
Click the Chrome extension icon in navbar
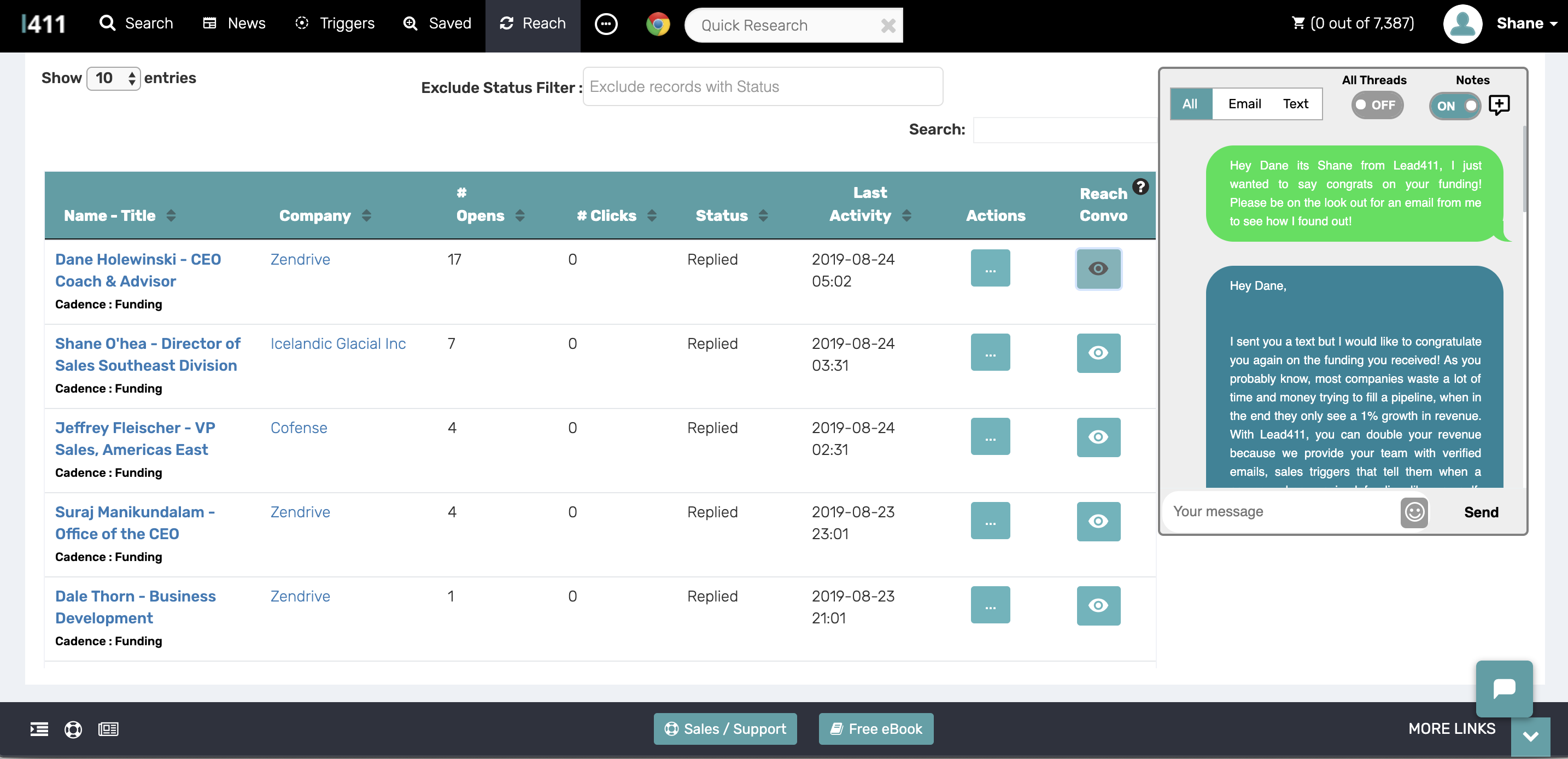click(657, 25)
